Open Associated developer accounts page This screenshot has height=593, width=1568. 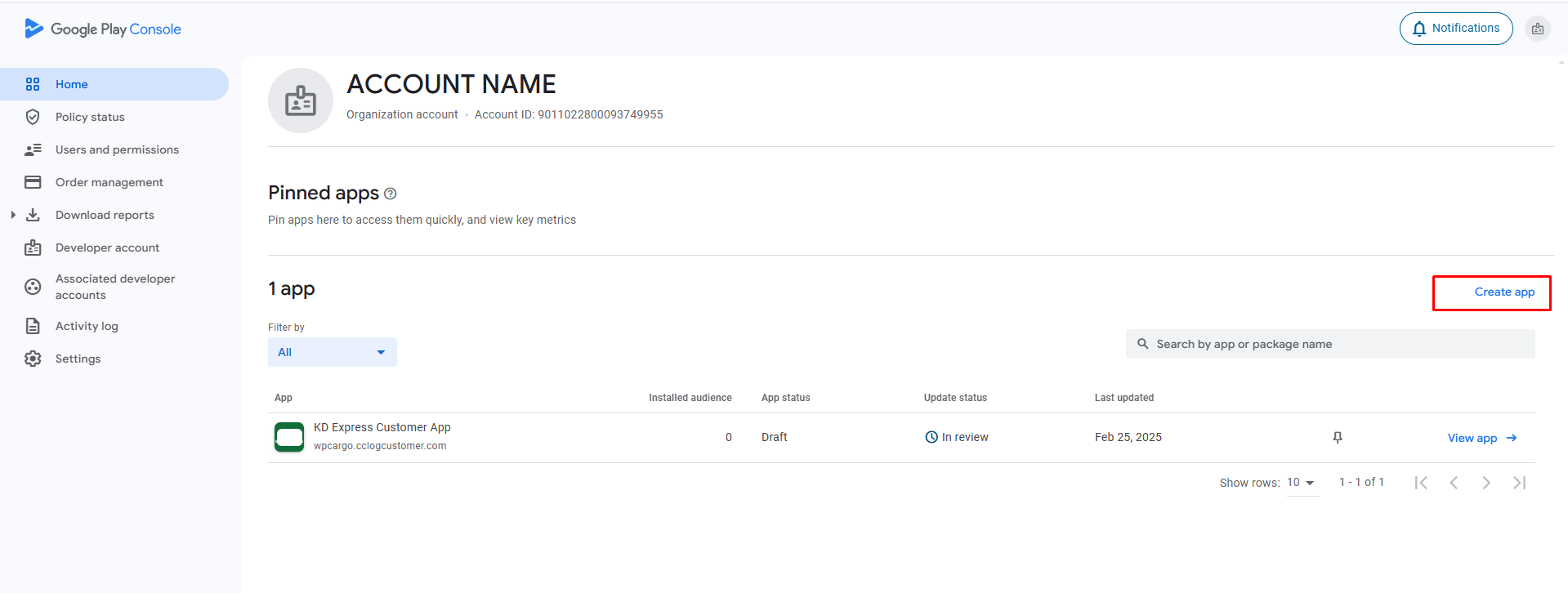[x=115, y=287]
